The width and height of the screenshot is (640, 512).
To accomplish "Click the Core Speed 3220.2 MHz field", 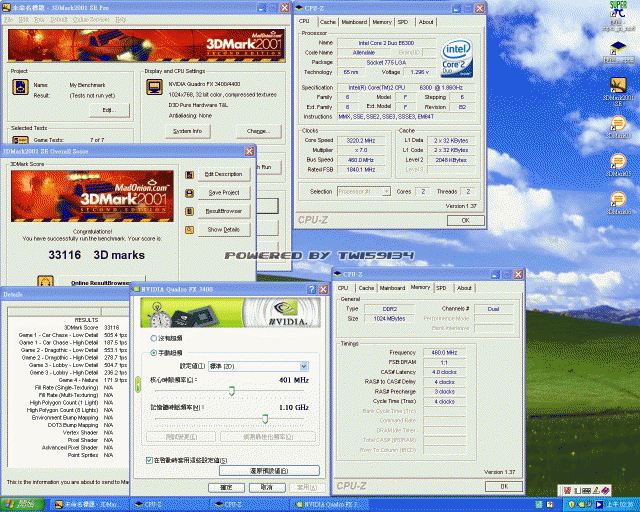I will click(x=361, y=140).
